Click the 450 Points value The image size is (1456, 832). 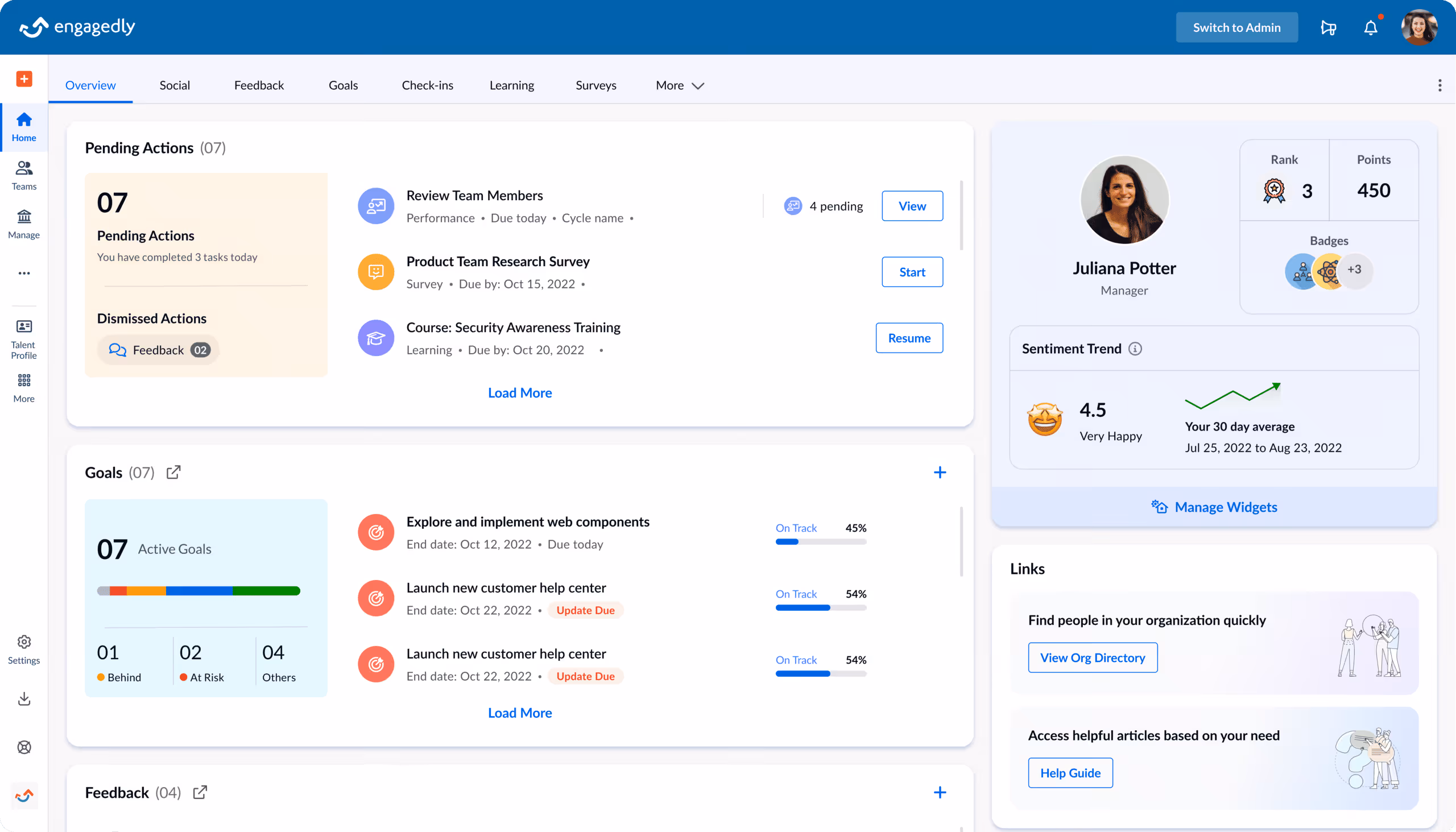point(1373,191)
